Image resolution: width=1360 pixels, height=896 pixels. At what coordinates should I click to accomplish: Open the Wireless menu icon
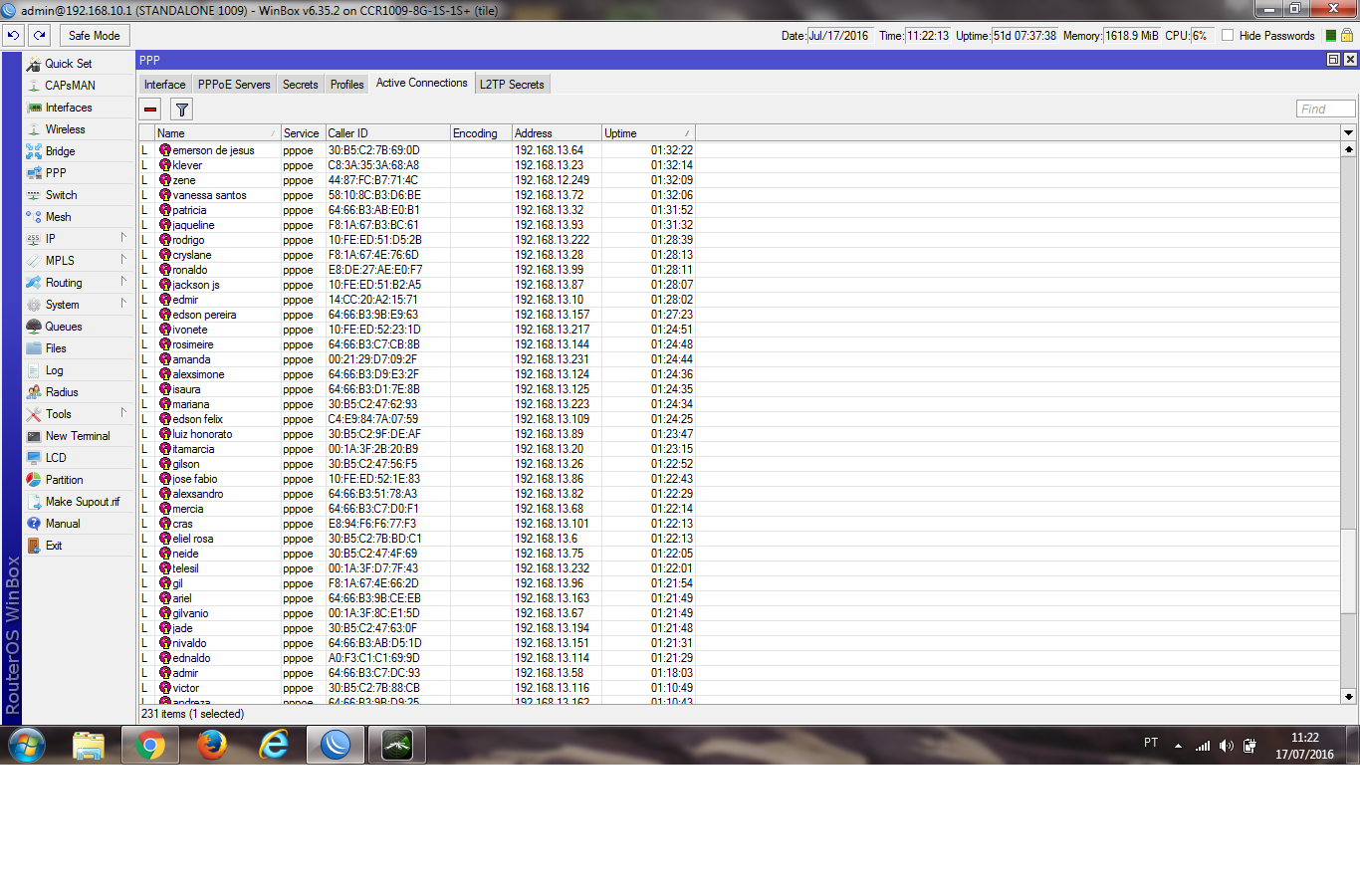pyautogui.click(x=34, y=129)
